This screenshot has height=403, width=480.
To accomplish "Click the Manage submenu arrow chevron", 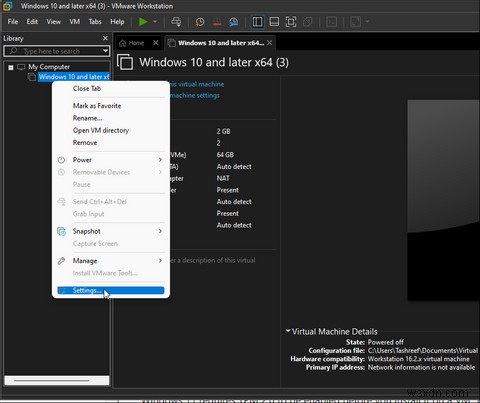I will point(160,261).
